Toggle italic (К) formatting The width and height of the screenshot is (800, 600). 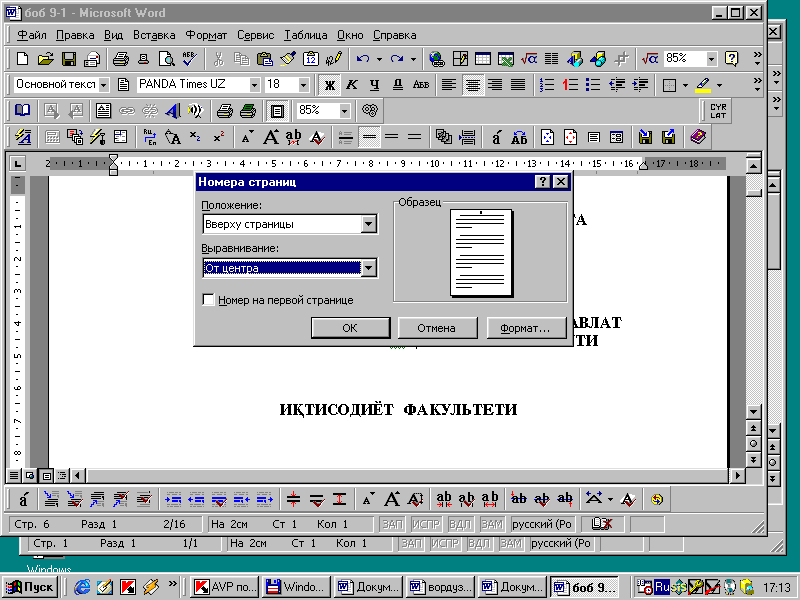[x=352, y=85]
